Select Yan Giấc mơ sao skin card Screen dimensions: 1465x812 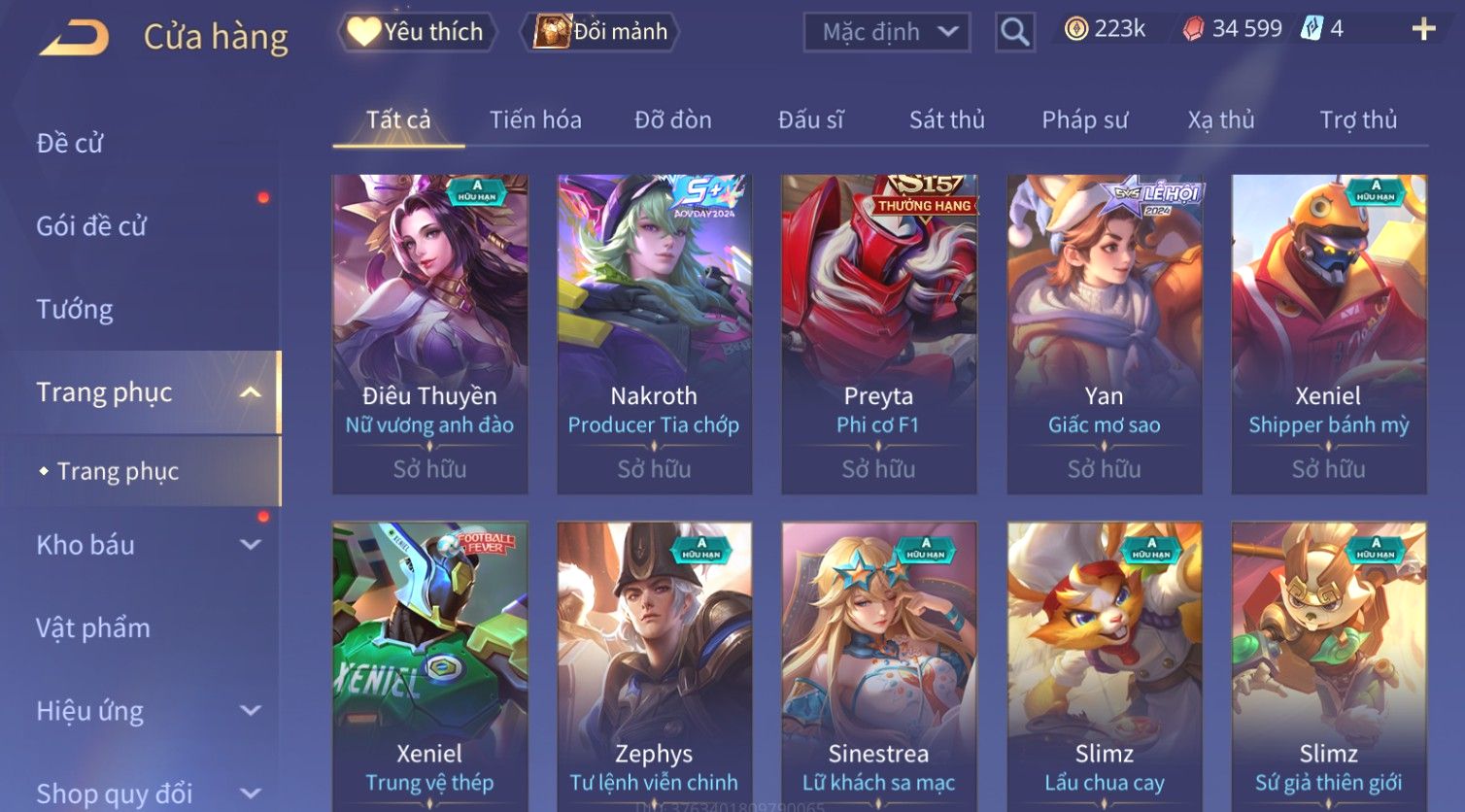point(1105,334)
